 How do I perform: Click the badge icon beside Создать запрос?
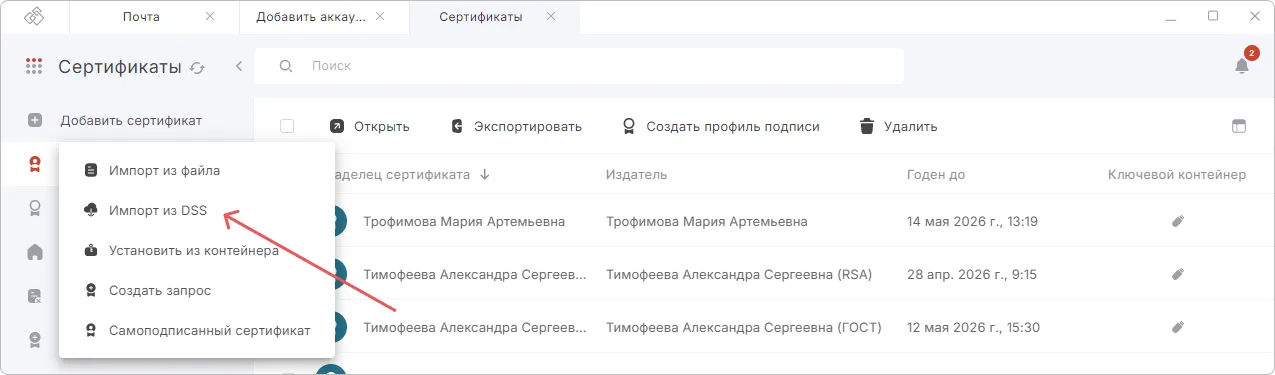[x=91, y=290]
